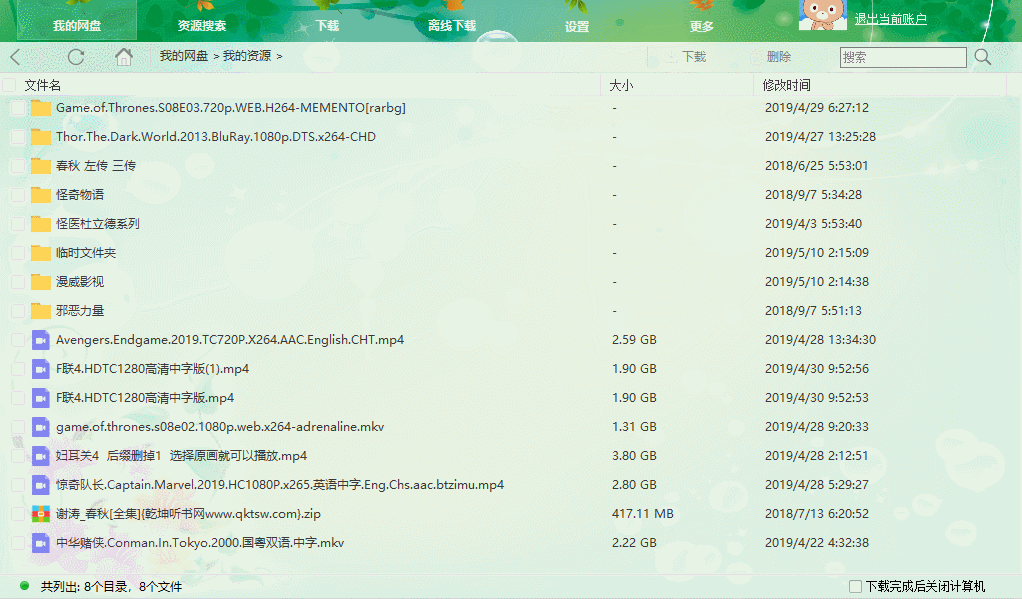Click the 怪医杜立德系列 folder icon
Viewport: 1022px width, 599px height.
(40, 224)
